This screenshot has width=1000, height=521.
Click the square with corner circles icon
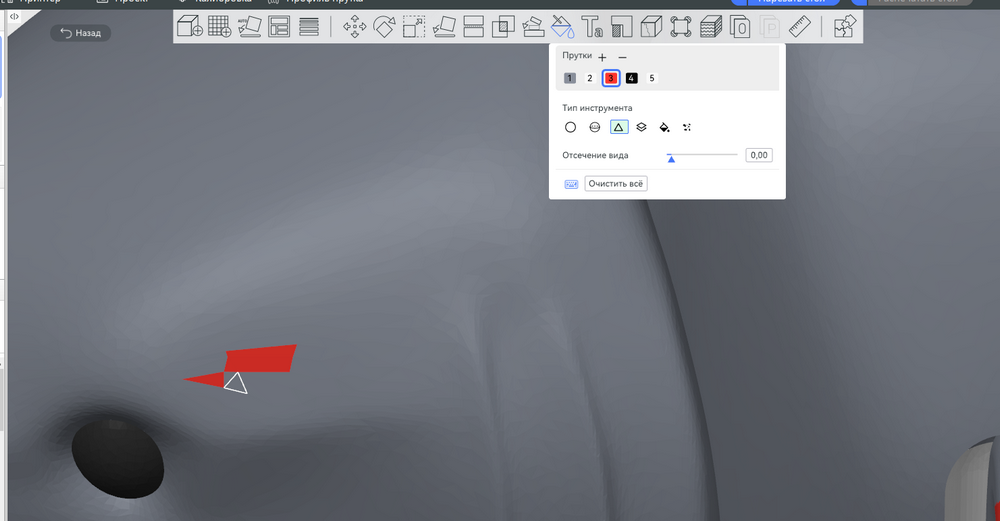coord(681,27)
